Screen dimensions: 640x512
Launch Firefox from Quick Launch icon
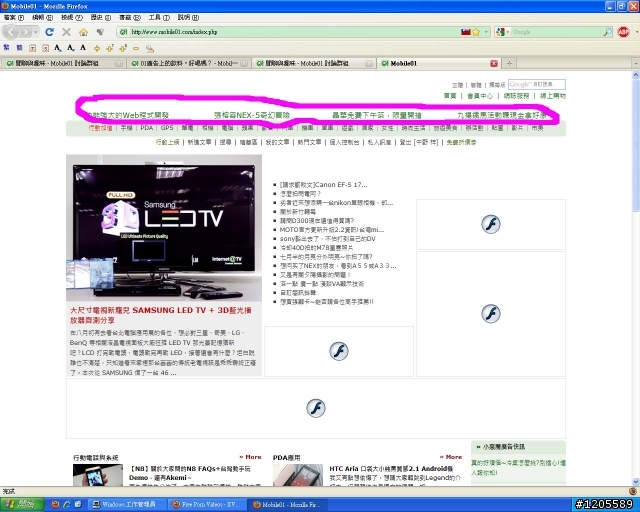tap(56, 504)
